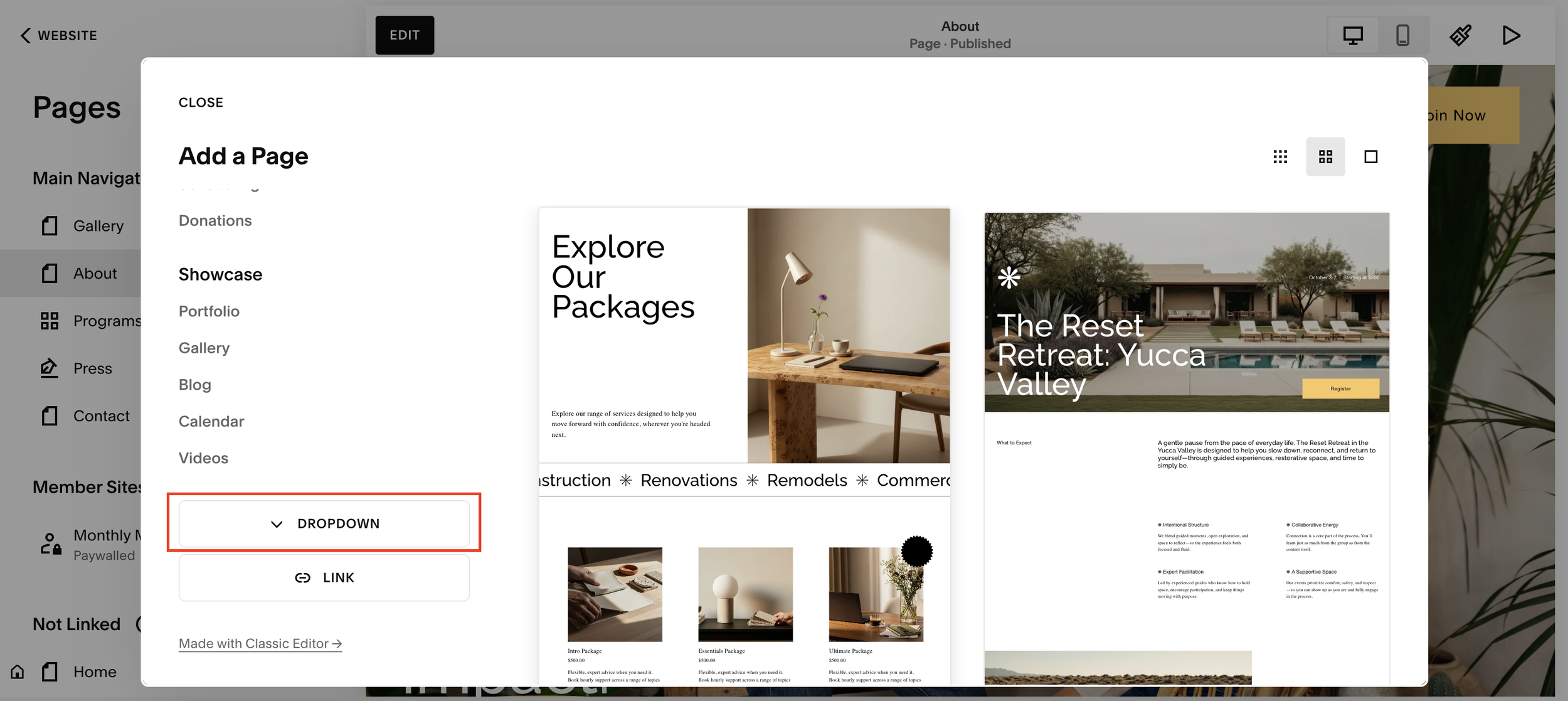Select desktop preview icon

[x=1353, y=35]
